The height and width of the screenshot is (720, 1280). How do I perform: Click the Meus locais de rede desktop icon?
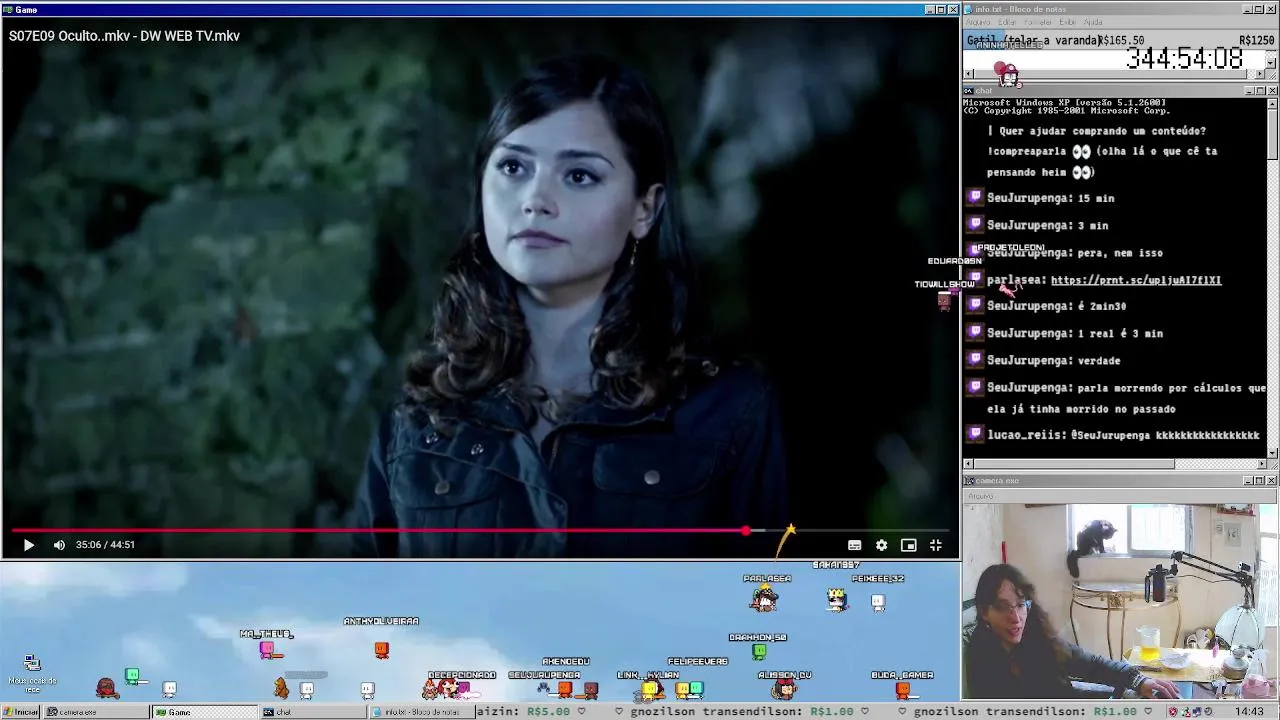(x=32, y=673)
